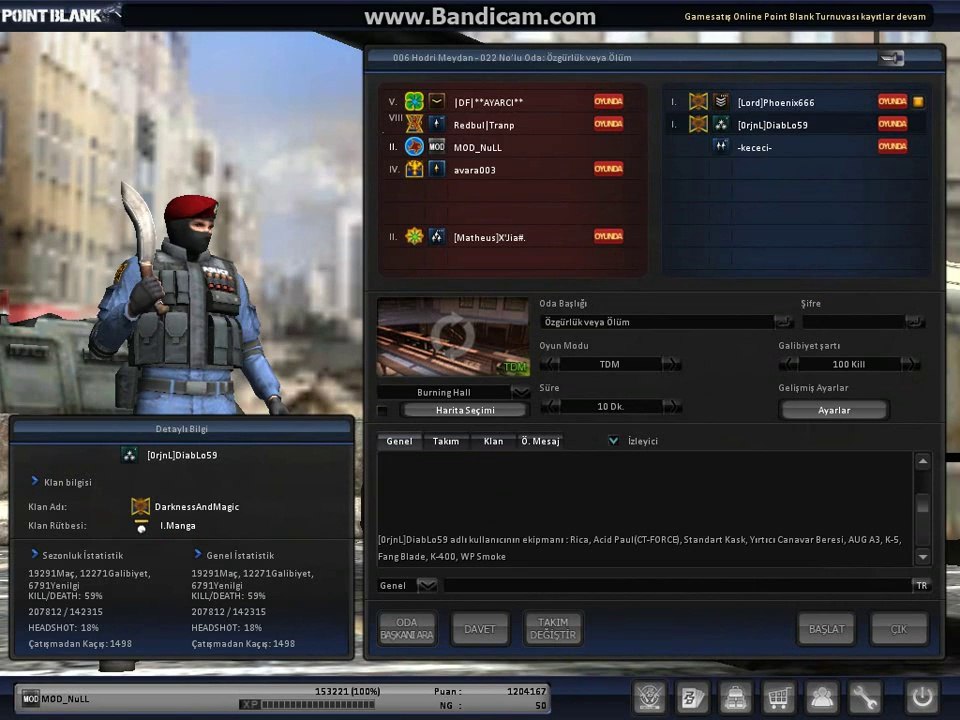Click Harita Seçimi button
This screenshot has height=720, width=960.
tap(465, 410)
